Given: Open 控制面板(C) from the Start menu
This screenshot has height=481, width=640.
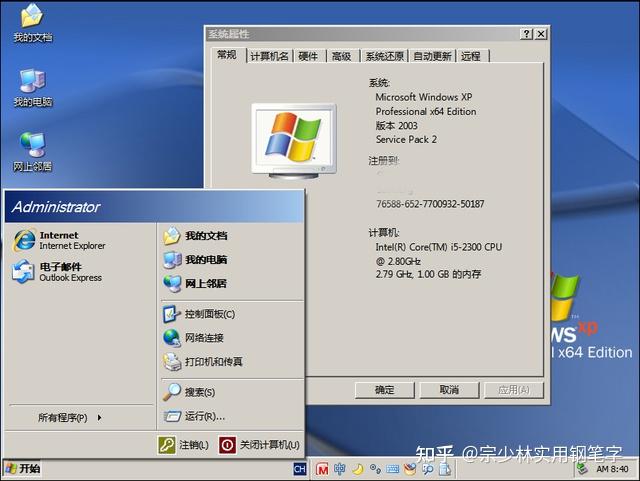Looking at the screenshot, I should pyautogui.click(x=199, y=314).
